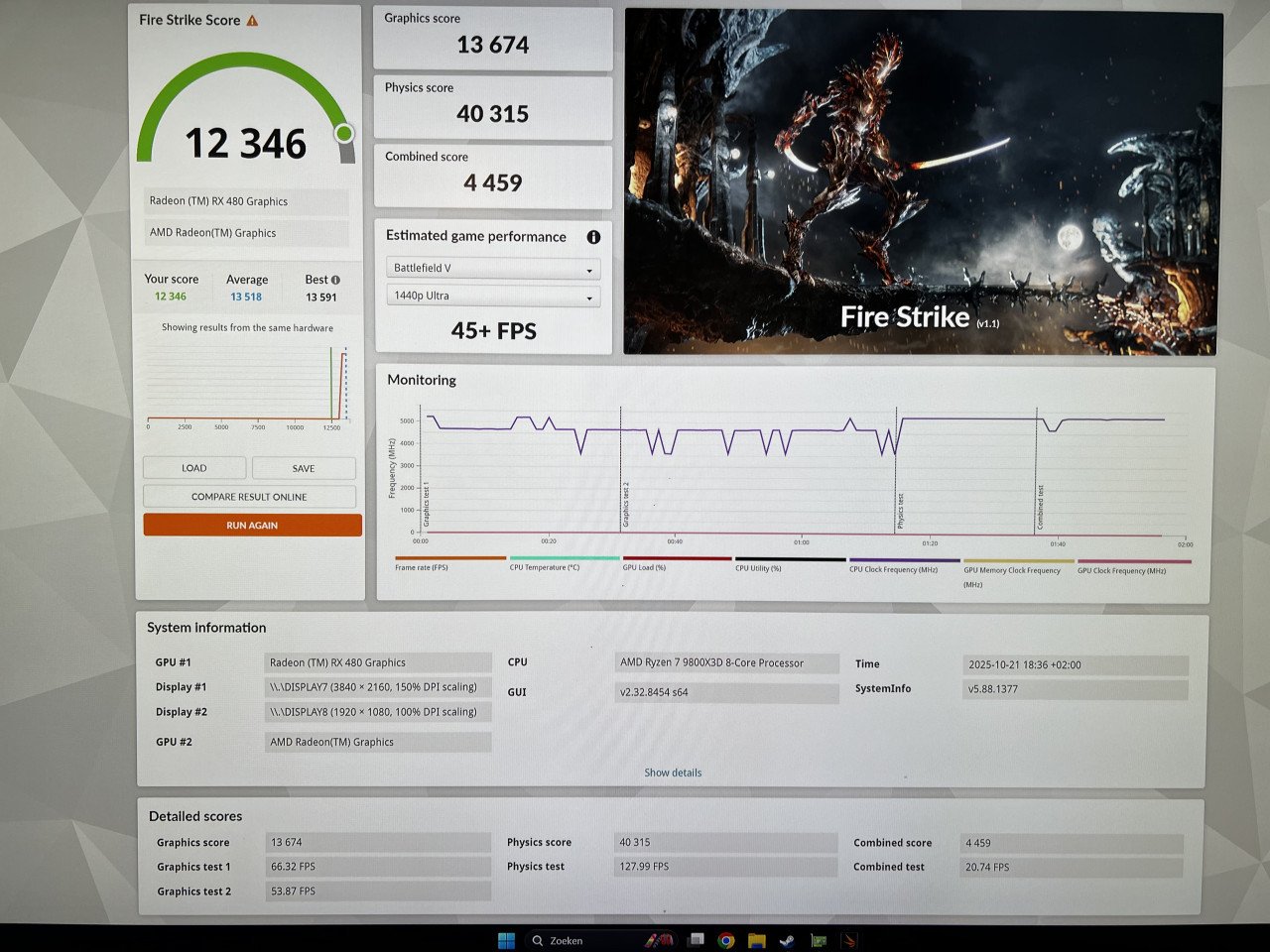Viewport: 1270px width, 952px height.
Task: Click the 3DMark icon in the taskbar
Action: [849, 940]
